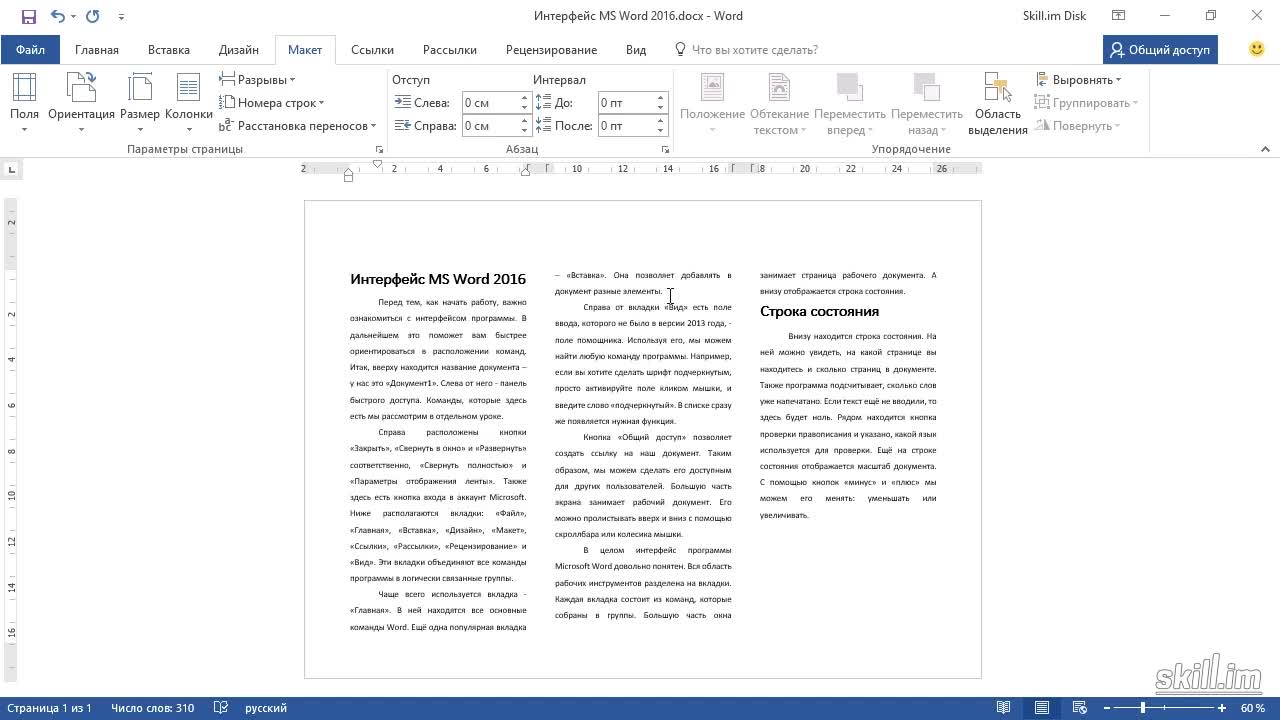1280x720 pixels.
Task: Open the Размер page size menu
Action: click(x=140, y=103)
